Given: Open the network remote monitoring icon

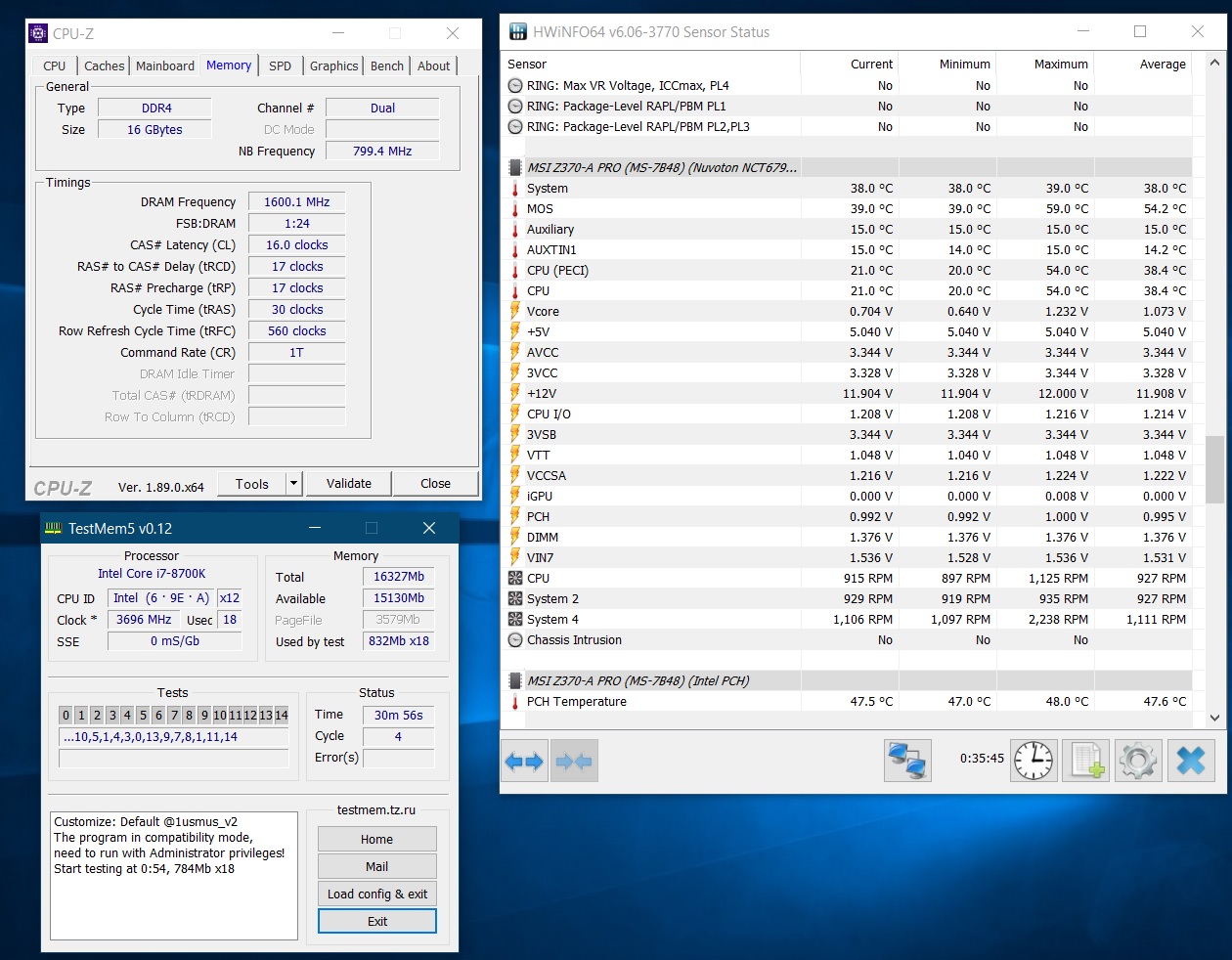Looking at the screenshot, I should pyautogui.click(x=907, y=761).
